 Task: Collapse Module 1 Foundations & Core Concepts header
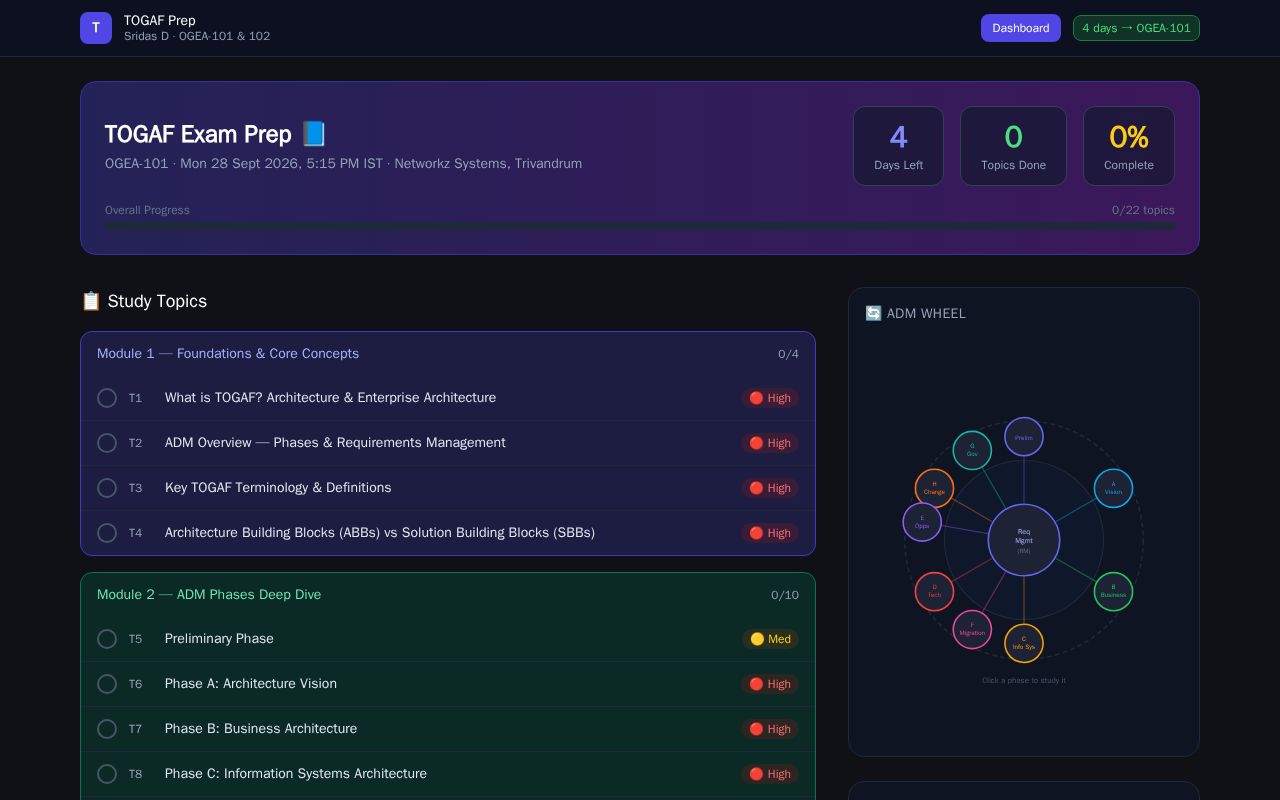448,354
